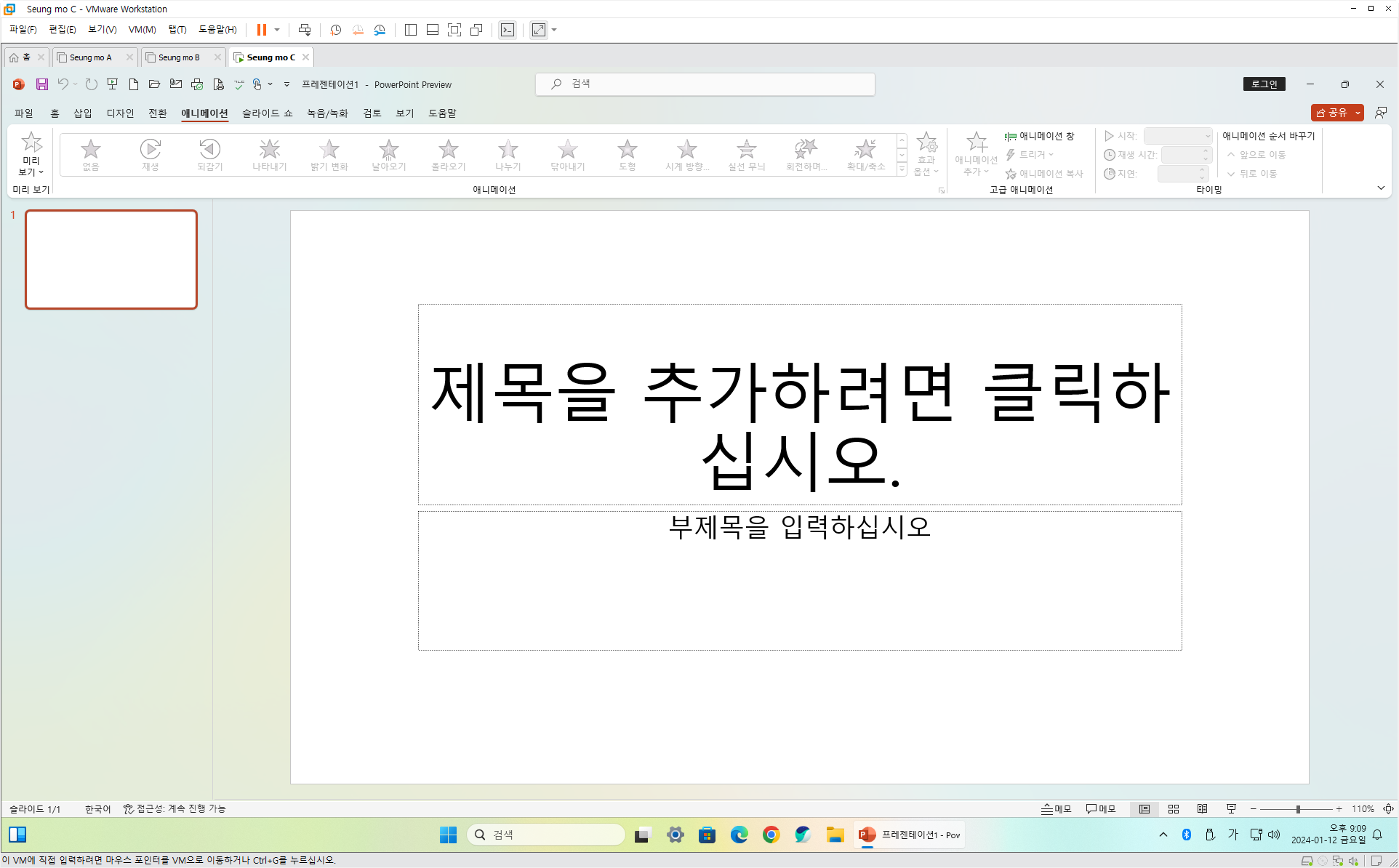The height and width of the screenshot is (868, 1399).
Task: Open reading view from status bar
Action: pyautogui.click(x=1202, y=808)
